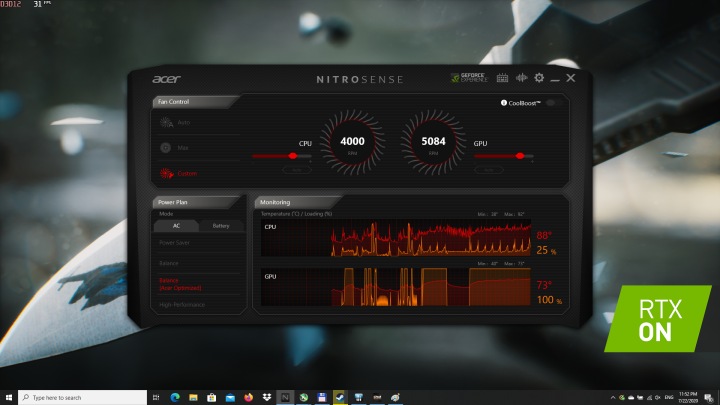Click the RTX ON badge

click(658, 319)
